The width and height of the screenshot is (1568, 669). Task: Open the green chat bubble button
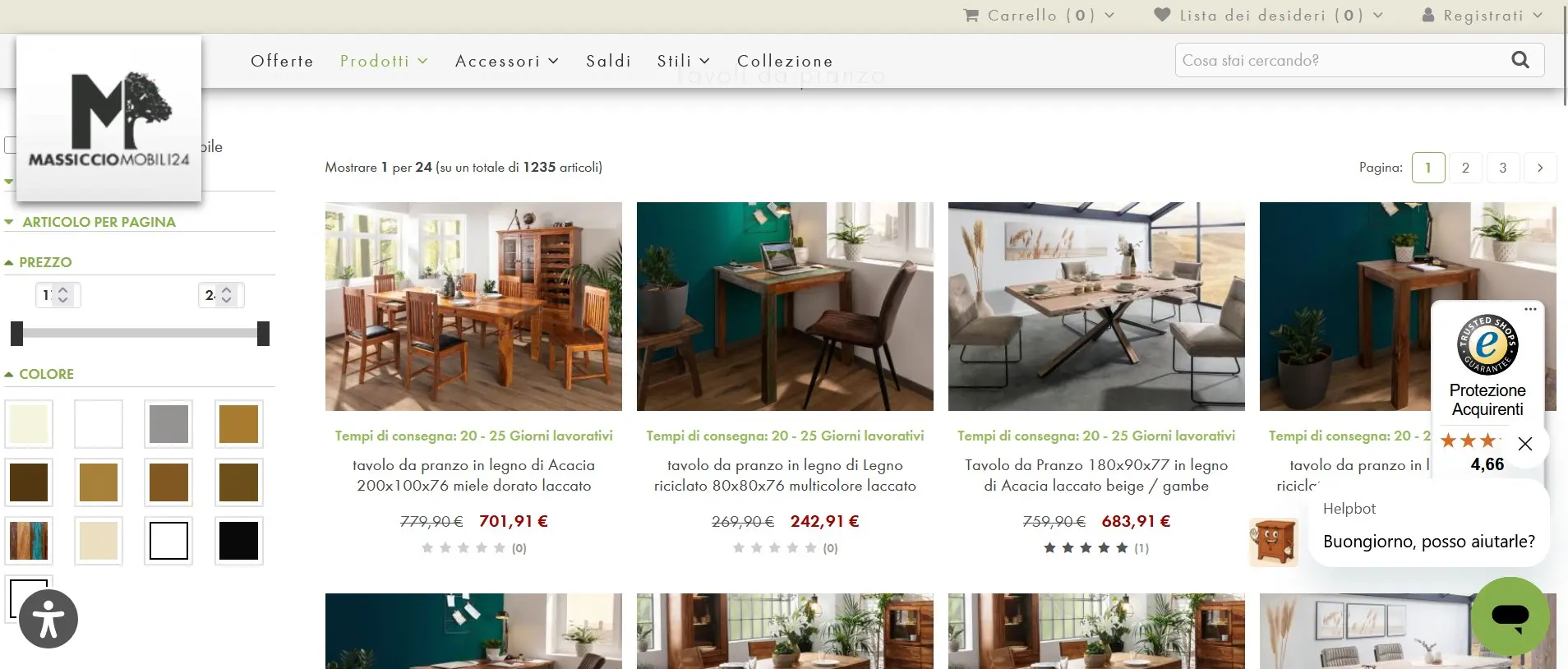click(1510, 616)
